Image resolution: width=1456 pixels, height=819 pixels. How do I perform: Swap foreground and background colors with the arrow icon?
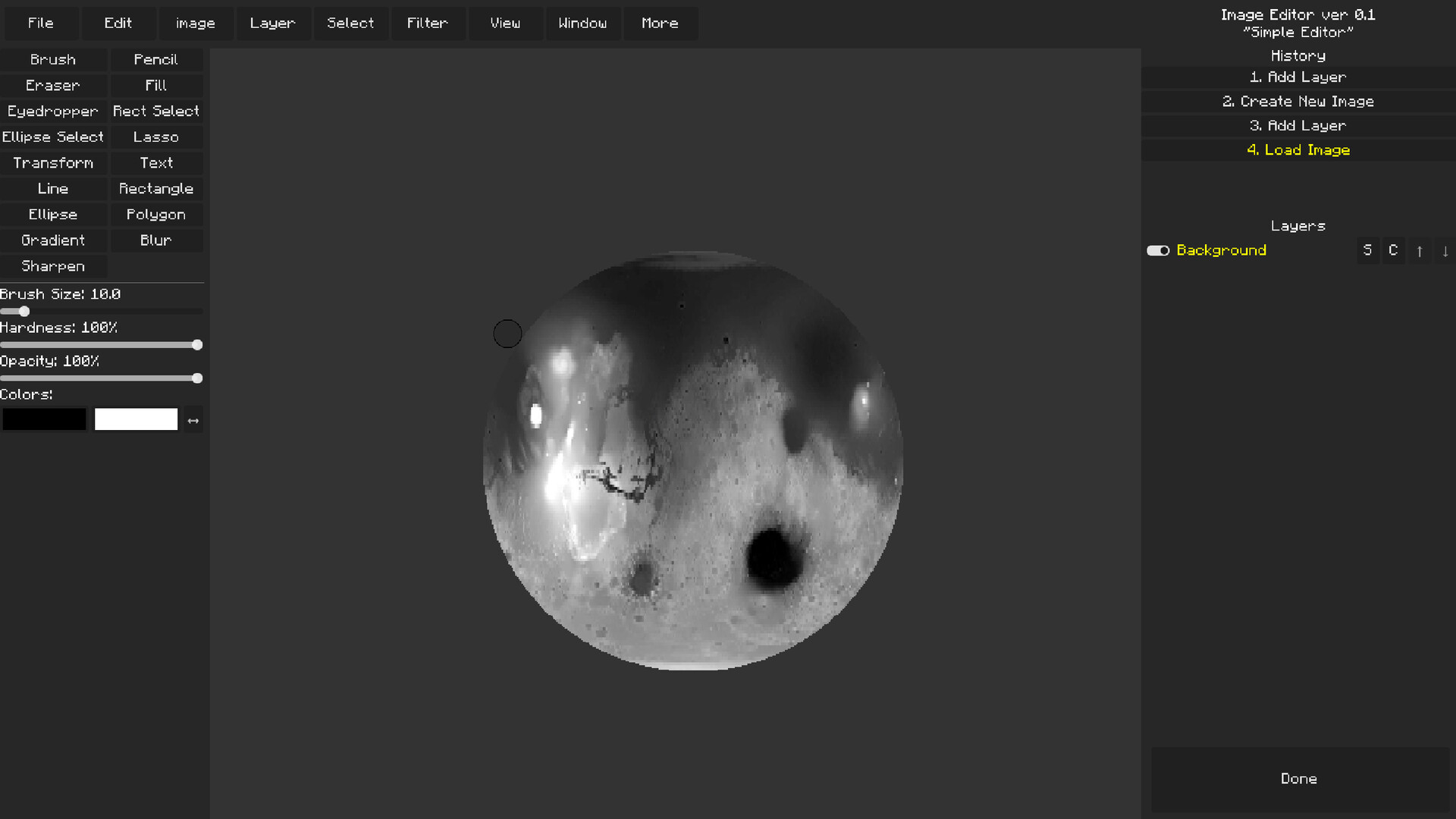click(193, 419)
